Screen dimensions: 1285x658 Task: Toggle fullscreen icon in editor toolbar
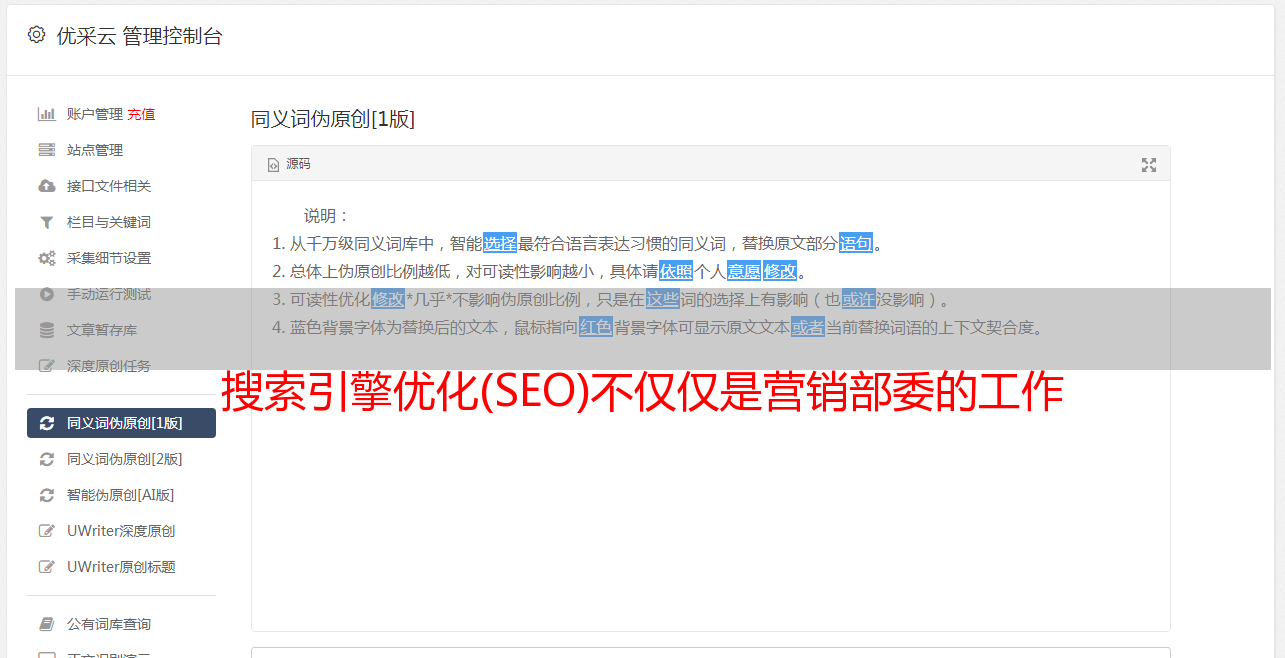tap(1149, 165)
